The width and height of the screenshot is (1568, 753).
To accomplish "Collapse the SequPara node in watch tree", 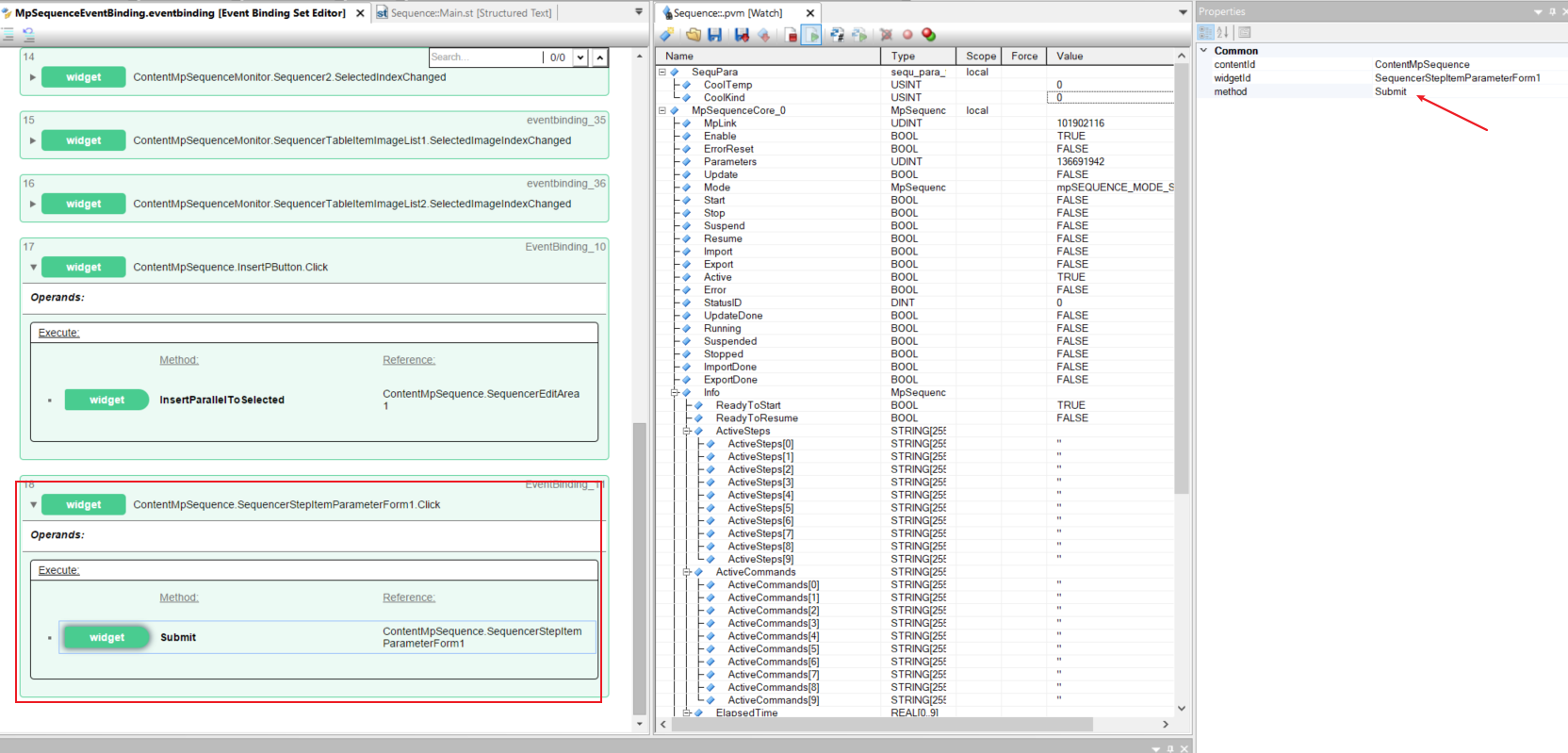I will point(662,72).
